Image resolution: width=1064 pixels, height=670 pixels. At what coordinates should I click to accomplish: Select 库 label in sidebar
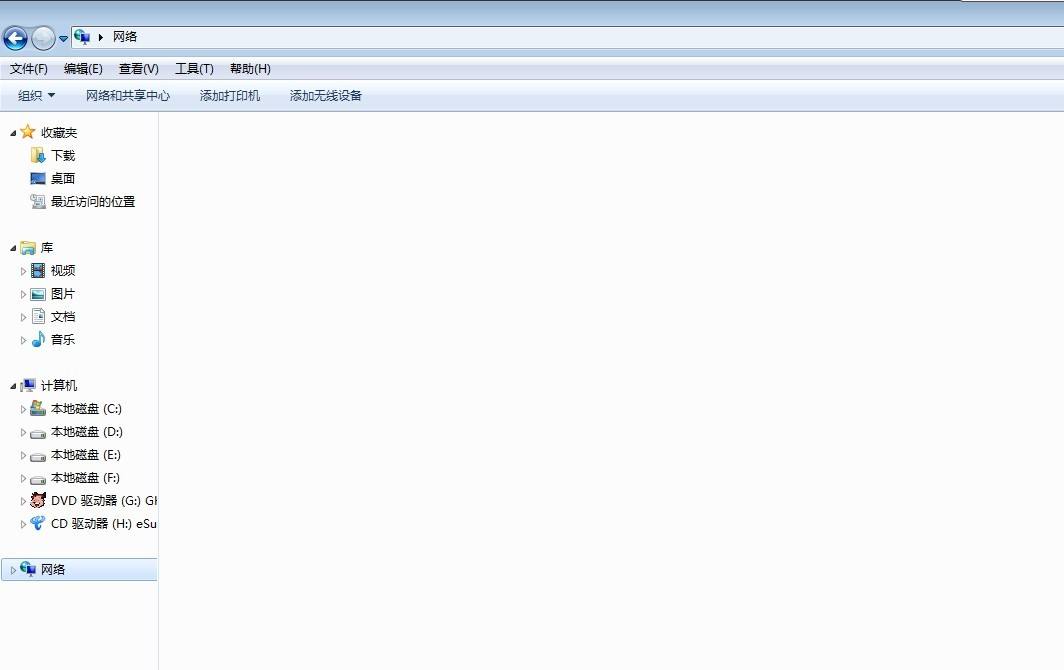47,248
